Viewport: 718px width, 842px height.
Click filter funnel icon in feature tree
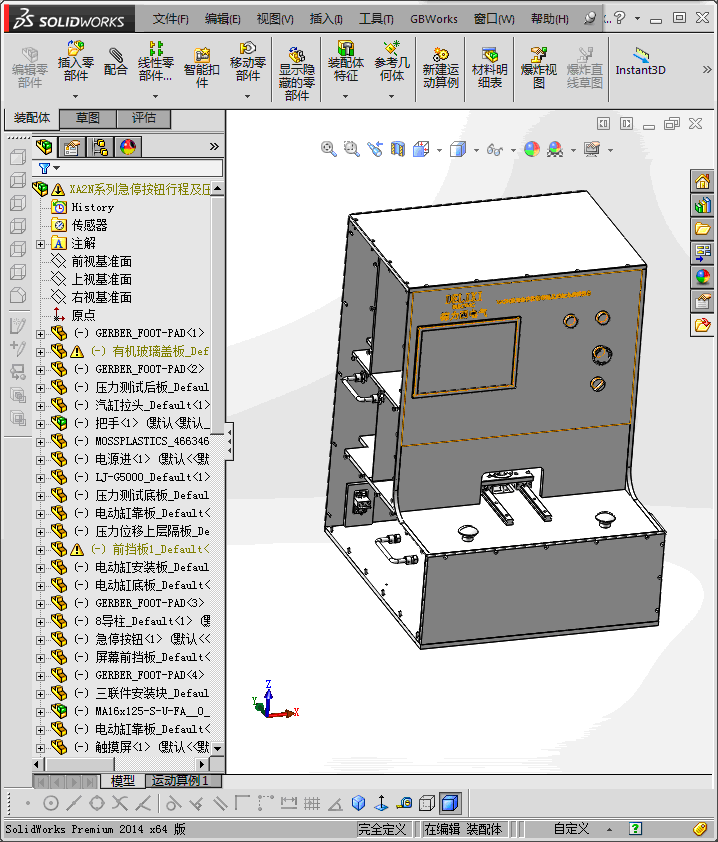pos(45,169)
